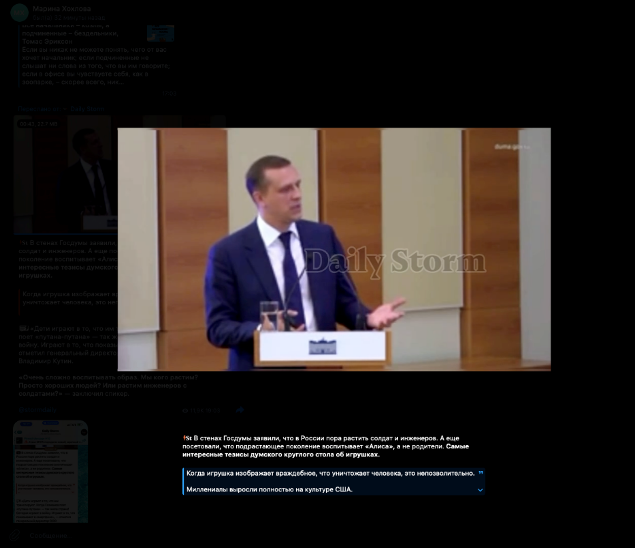Image resolution: width=635 pixels, height=550 pixels.
Task: Click the quote line 'Миллениалы выросли полностью на культуре США.'
Action: (x=269, y=490)
